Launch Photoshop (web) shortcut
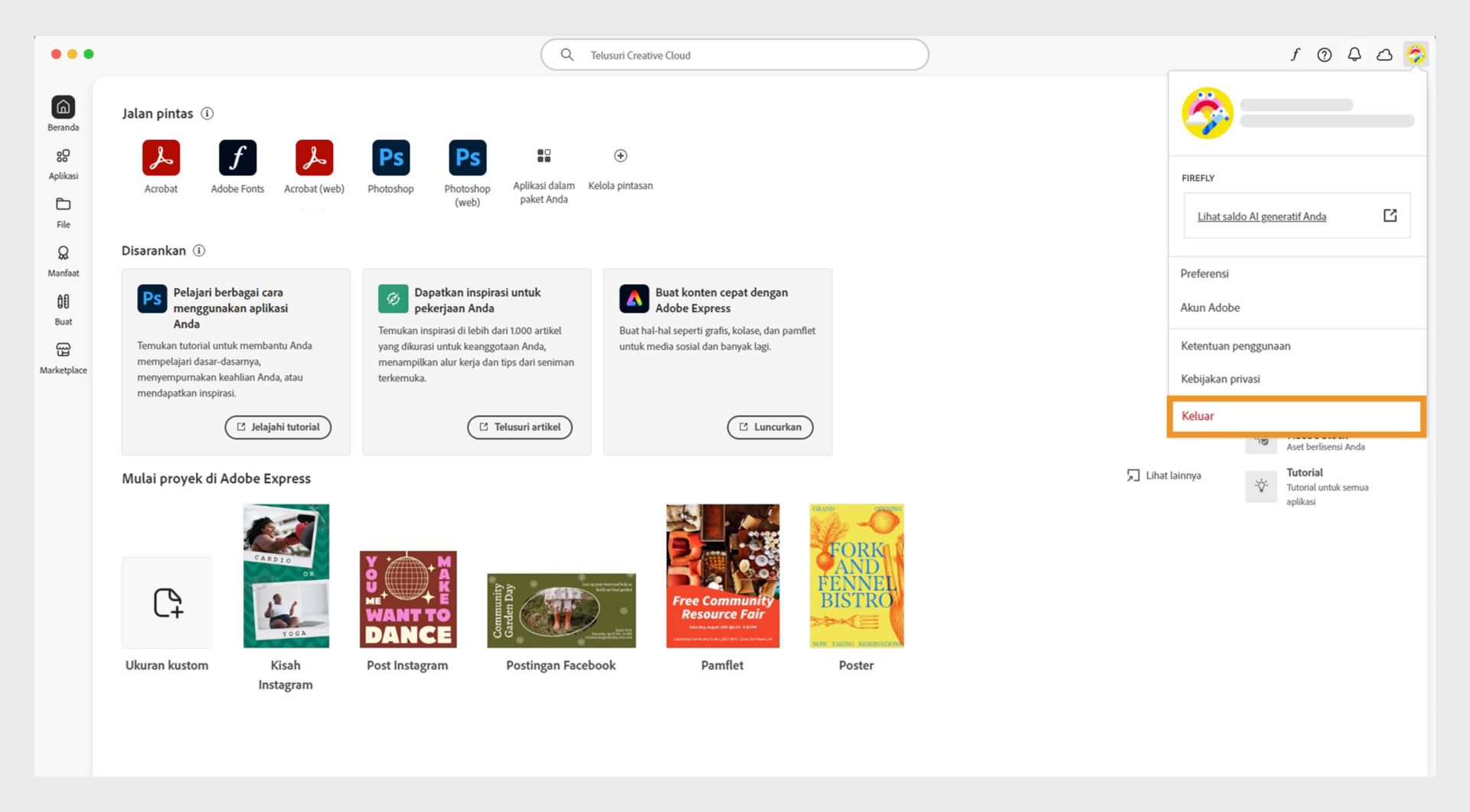This screenshot has height=812, width=1470. pos(467,156)
